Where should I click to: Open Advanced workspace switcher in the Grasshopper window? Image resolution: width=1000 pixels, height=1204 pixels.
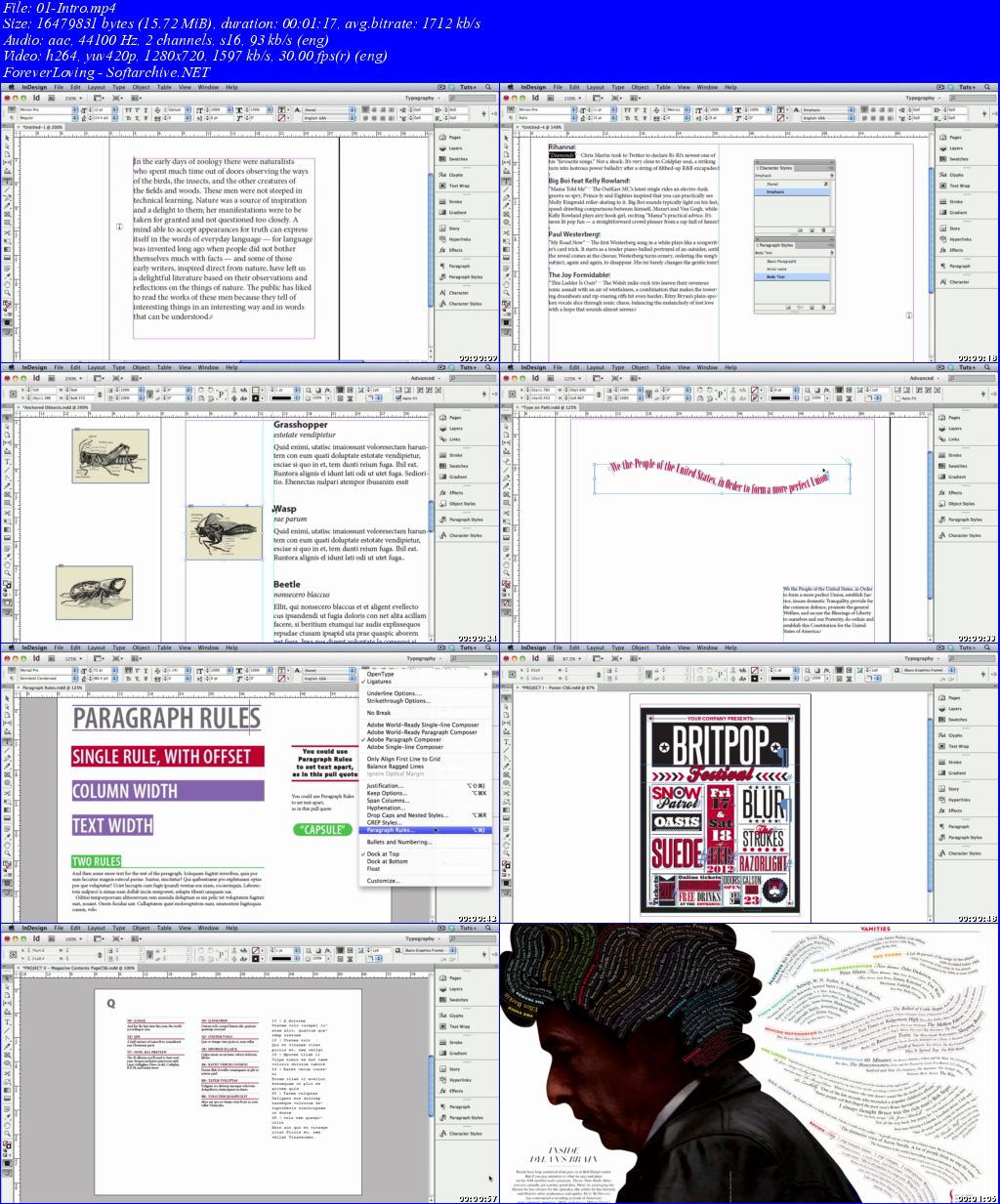425,378
